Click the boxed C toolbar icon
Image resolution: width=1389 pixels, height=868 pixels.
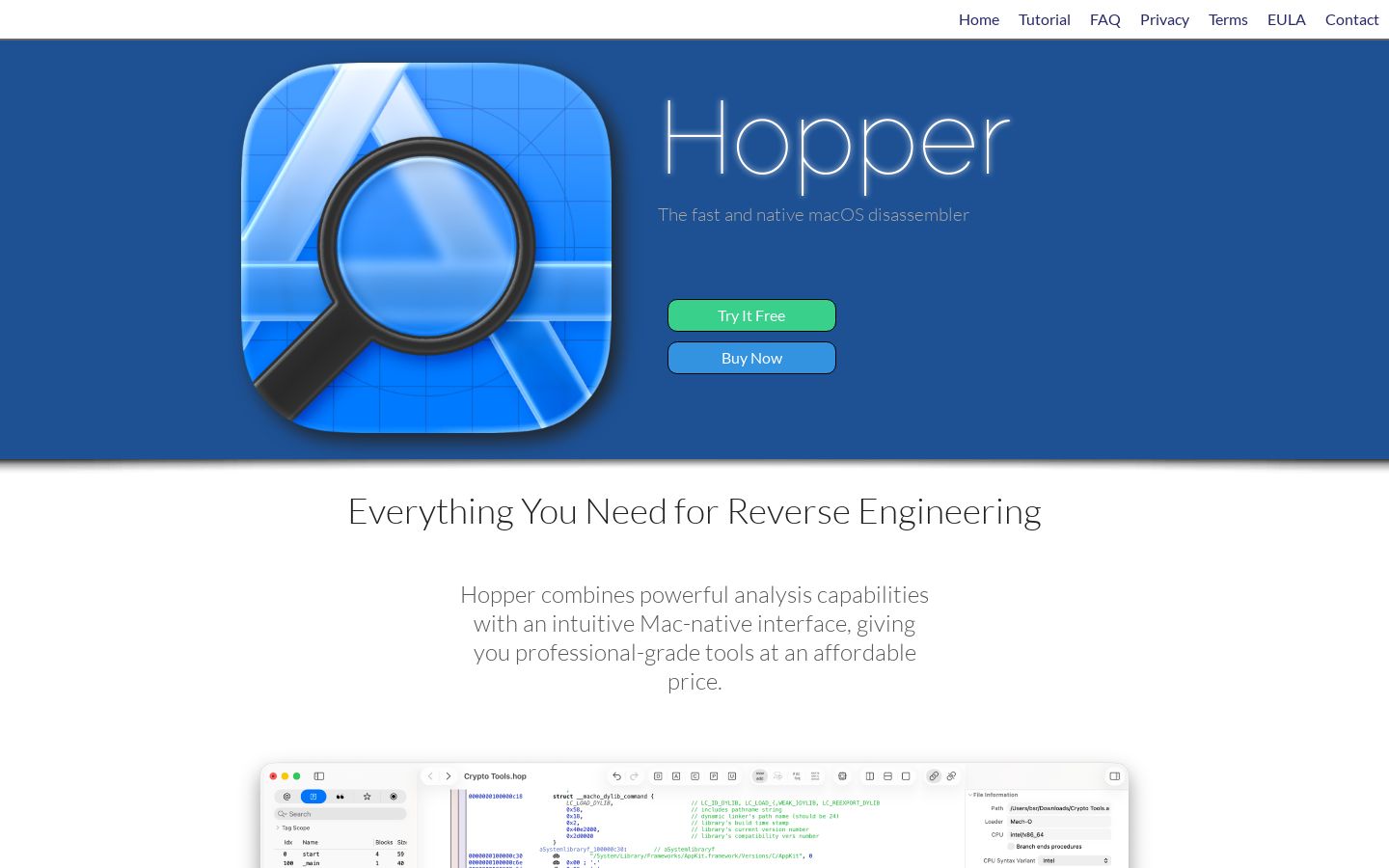click(x=694, y=775)
